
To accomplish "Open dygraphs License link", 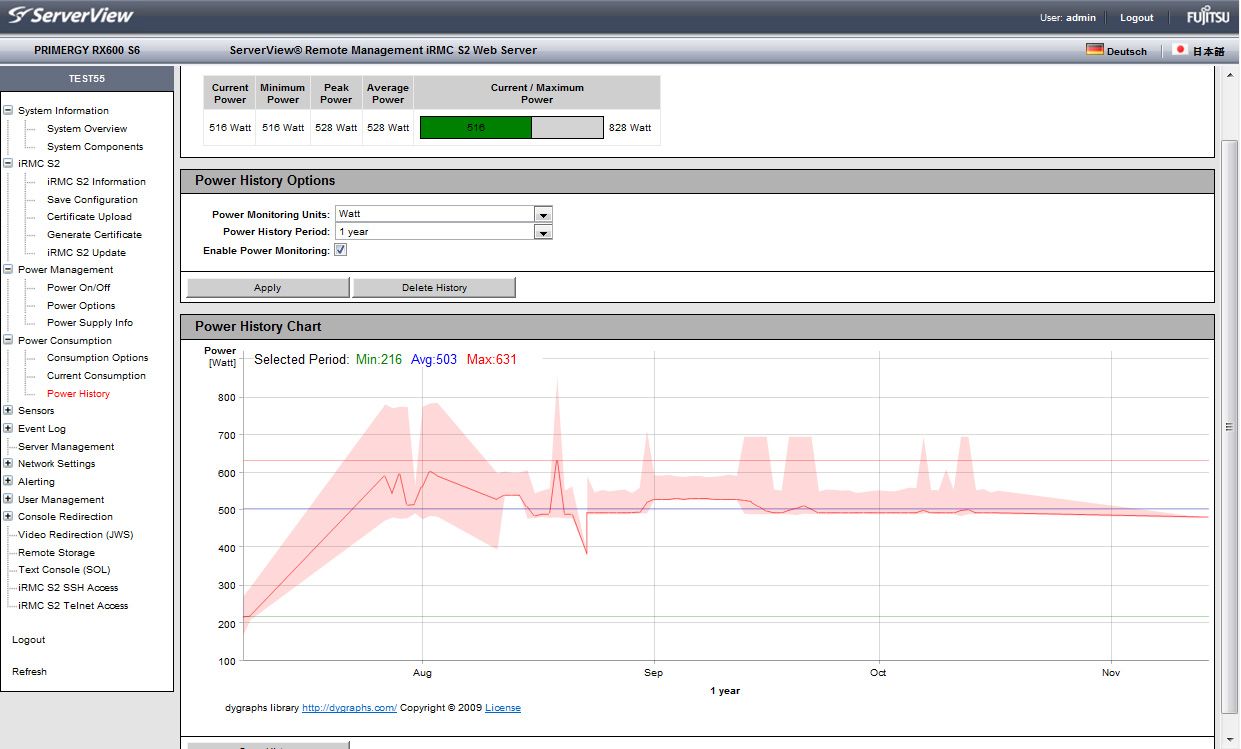I will tap(503, 708).
